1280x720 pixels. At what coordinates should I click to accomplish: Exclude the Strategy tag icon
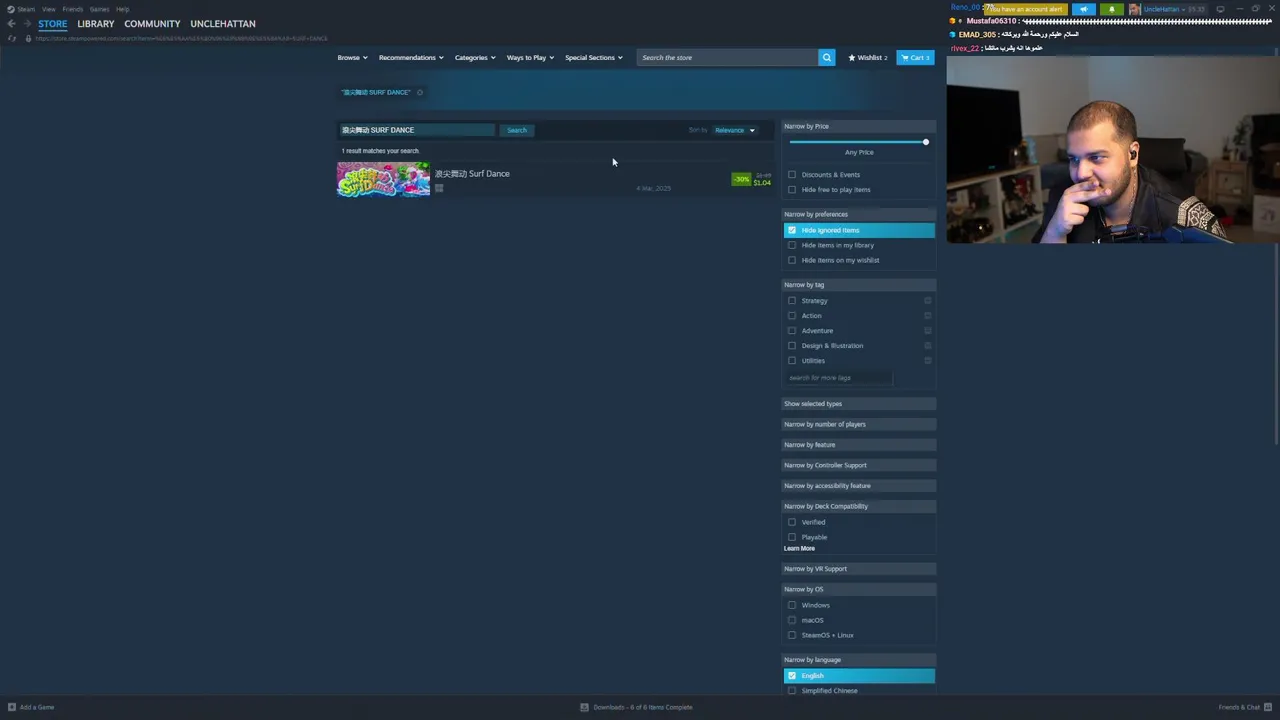[928, 301]
